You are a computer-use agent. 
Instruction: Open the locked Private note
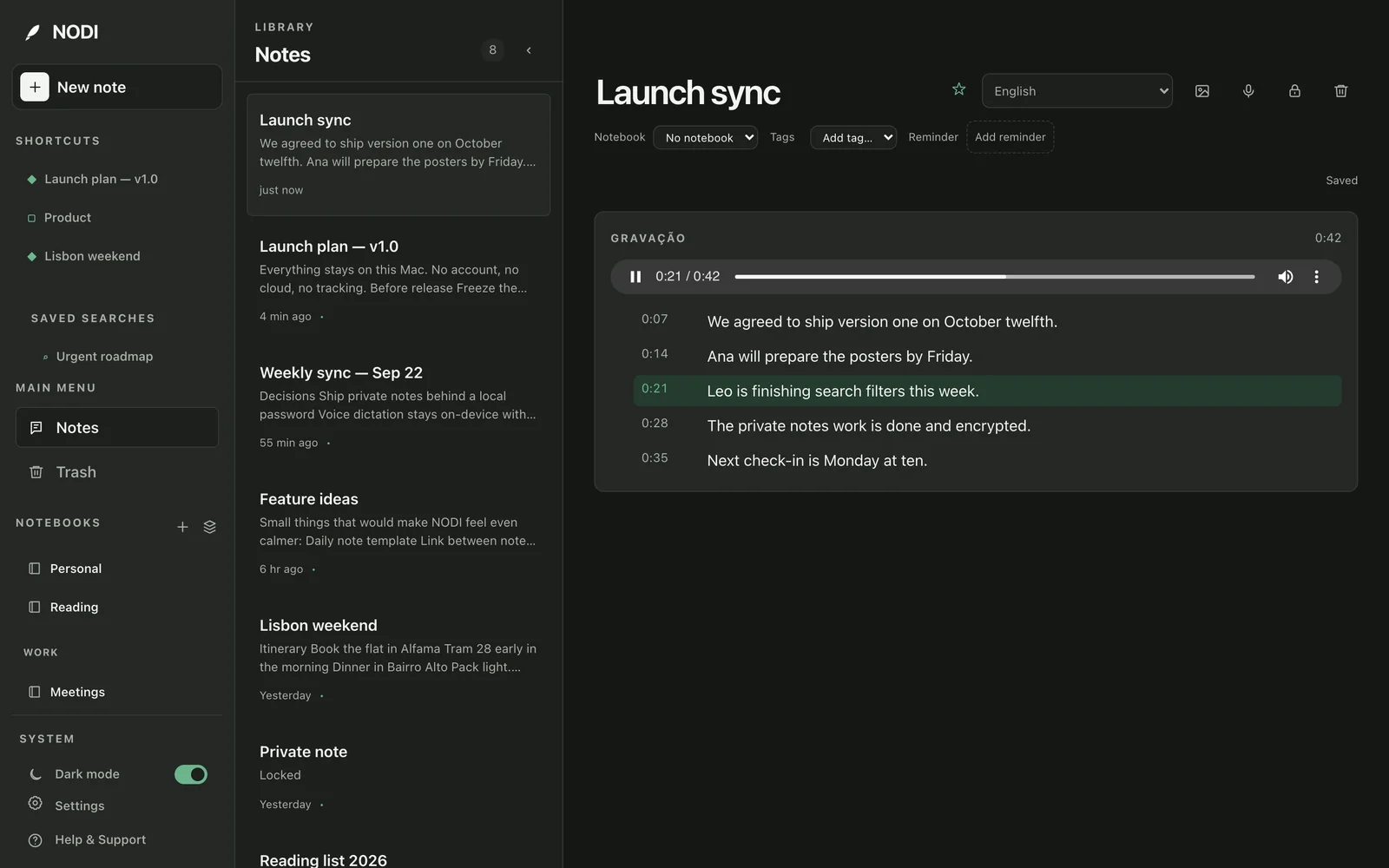coord(398,777)
